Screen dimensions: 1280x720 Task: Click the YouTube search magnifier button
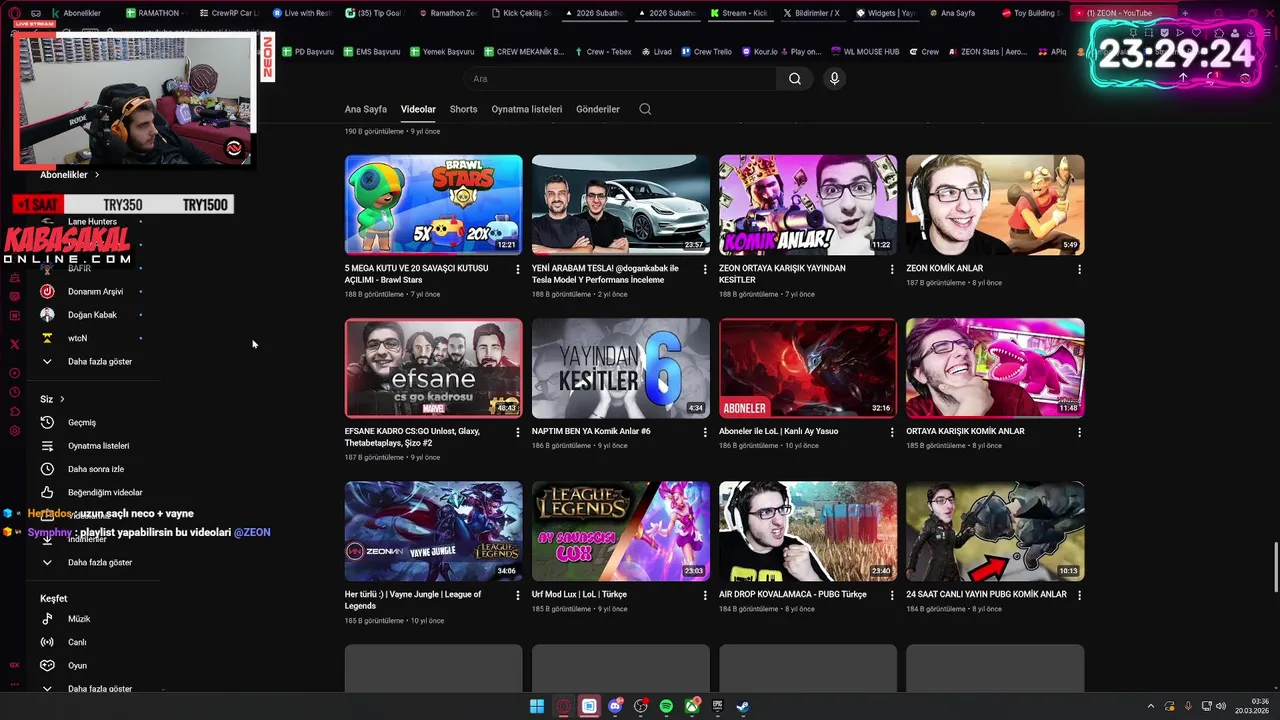(794, 79)
